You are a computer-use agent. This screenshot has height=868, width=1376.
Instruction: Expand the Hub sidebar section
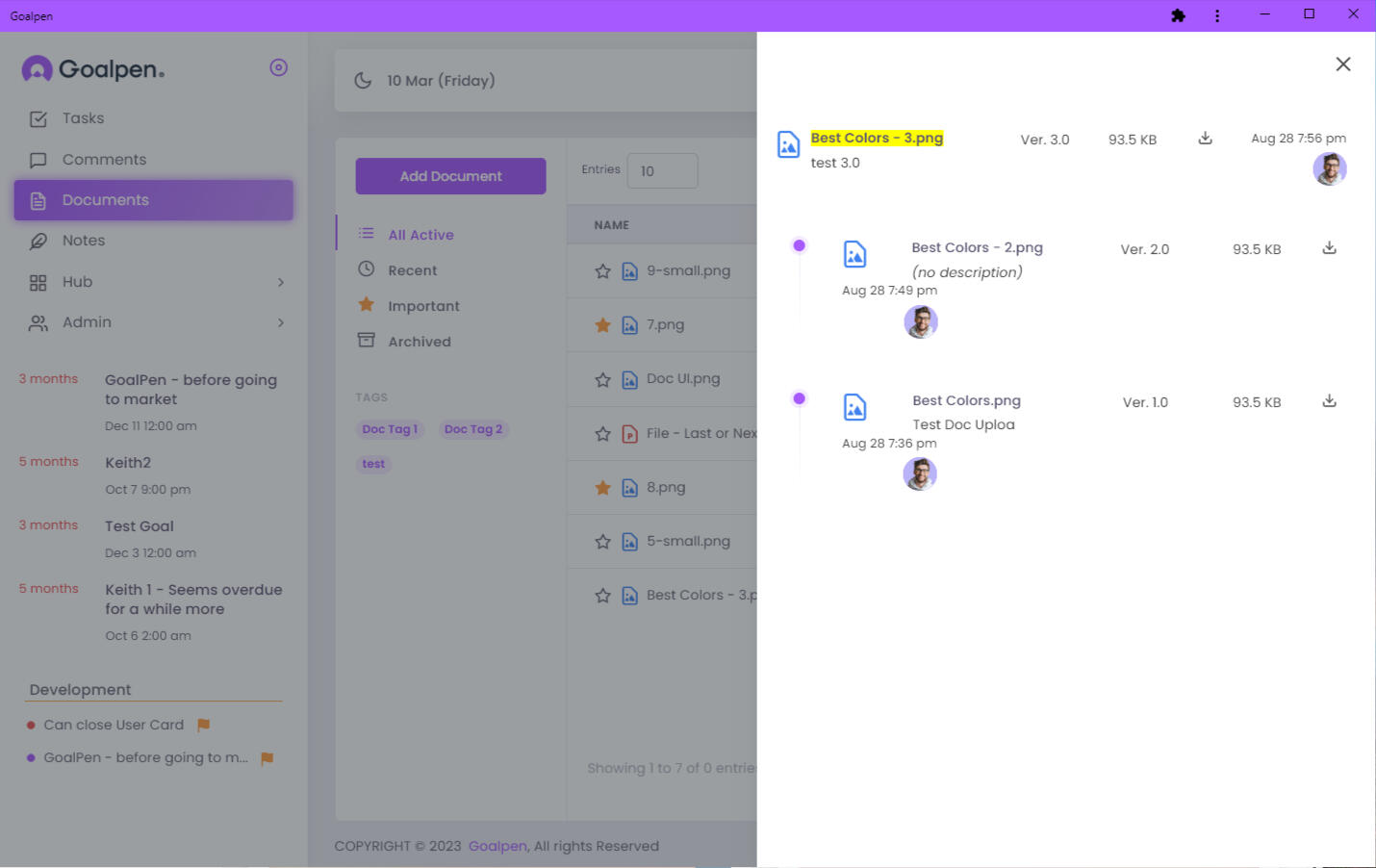[x=281, y=282]
